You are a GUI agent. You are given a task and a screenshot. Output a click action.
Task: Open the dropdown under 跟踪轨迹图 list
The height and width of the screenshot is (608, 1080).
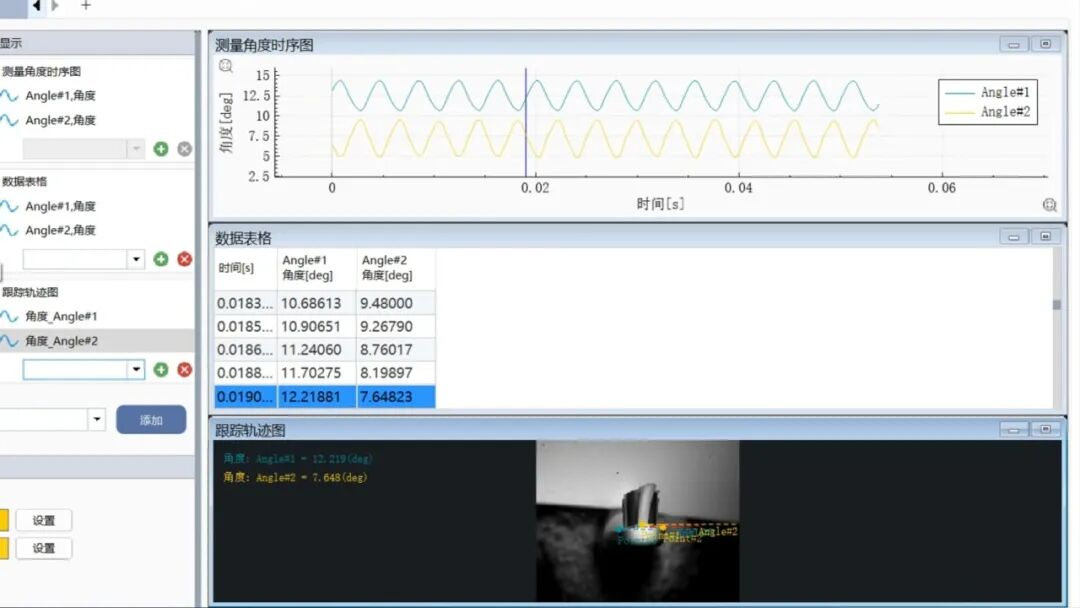(x=136, y=370)
